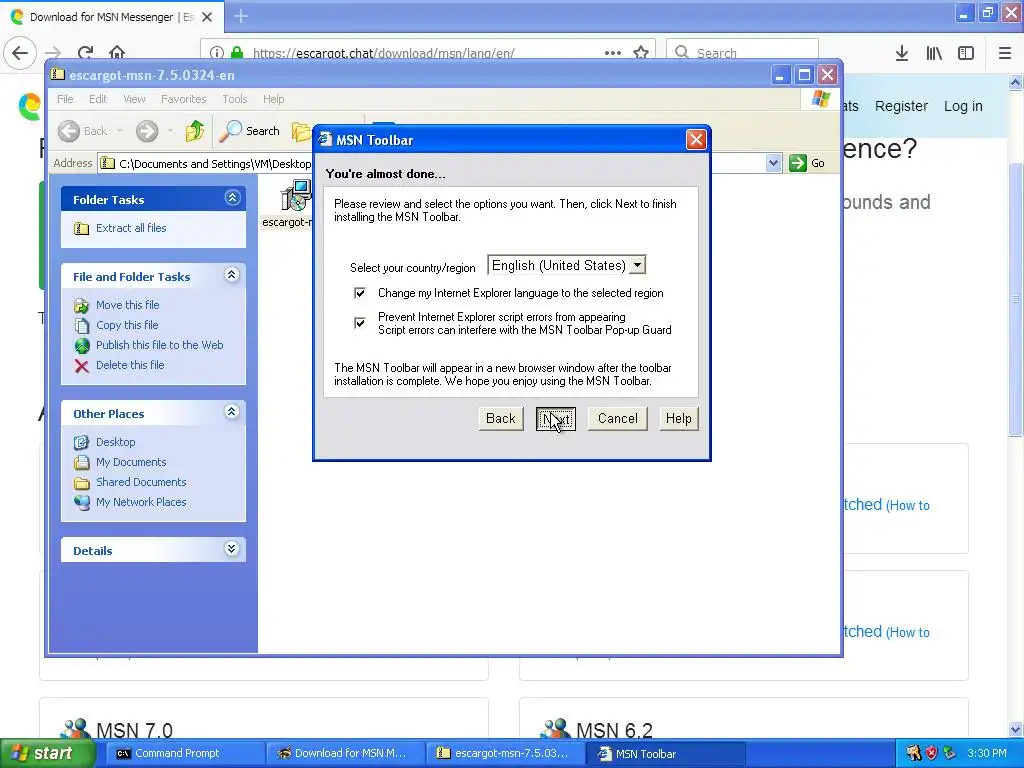Uncheck Change my Internet Explorer language
The image size is (1024, 768).
point(360,293)
